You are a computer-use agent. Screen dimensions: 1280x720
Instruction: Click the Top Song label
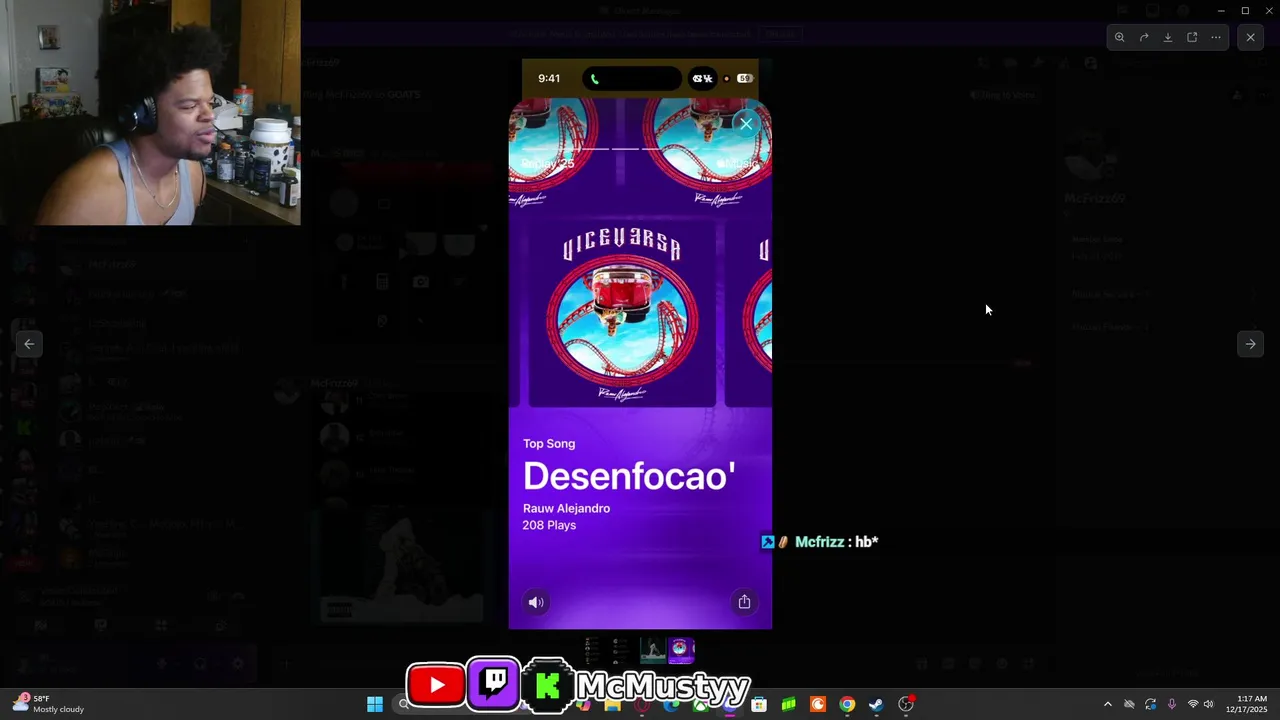point(549,443)
